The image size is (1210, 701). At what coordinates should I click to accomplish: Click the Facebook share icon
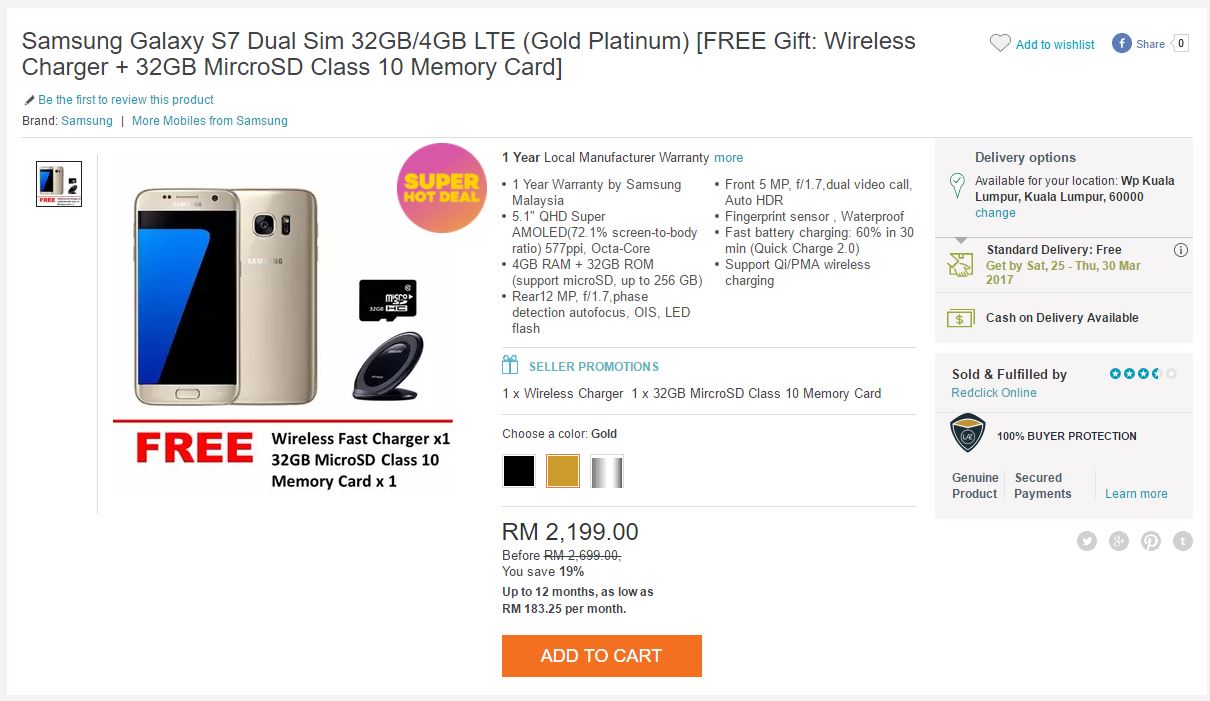coord(1122,43)
